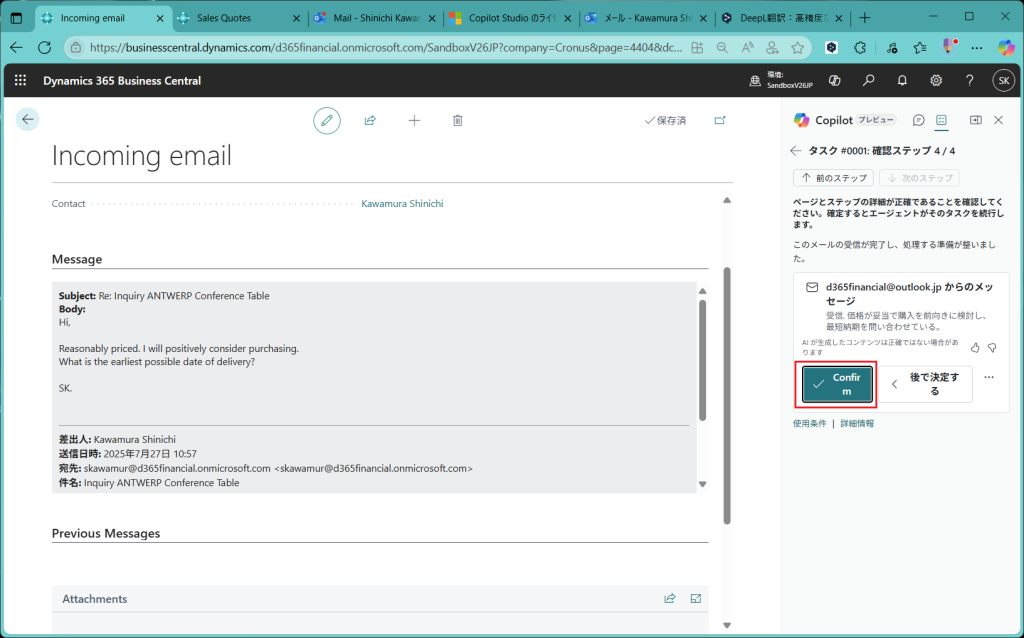The height and width of the screenshot is (638, 1024).
Task: Share the Incoming email page
Action: (370, 121)
